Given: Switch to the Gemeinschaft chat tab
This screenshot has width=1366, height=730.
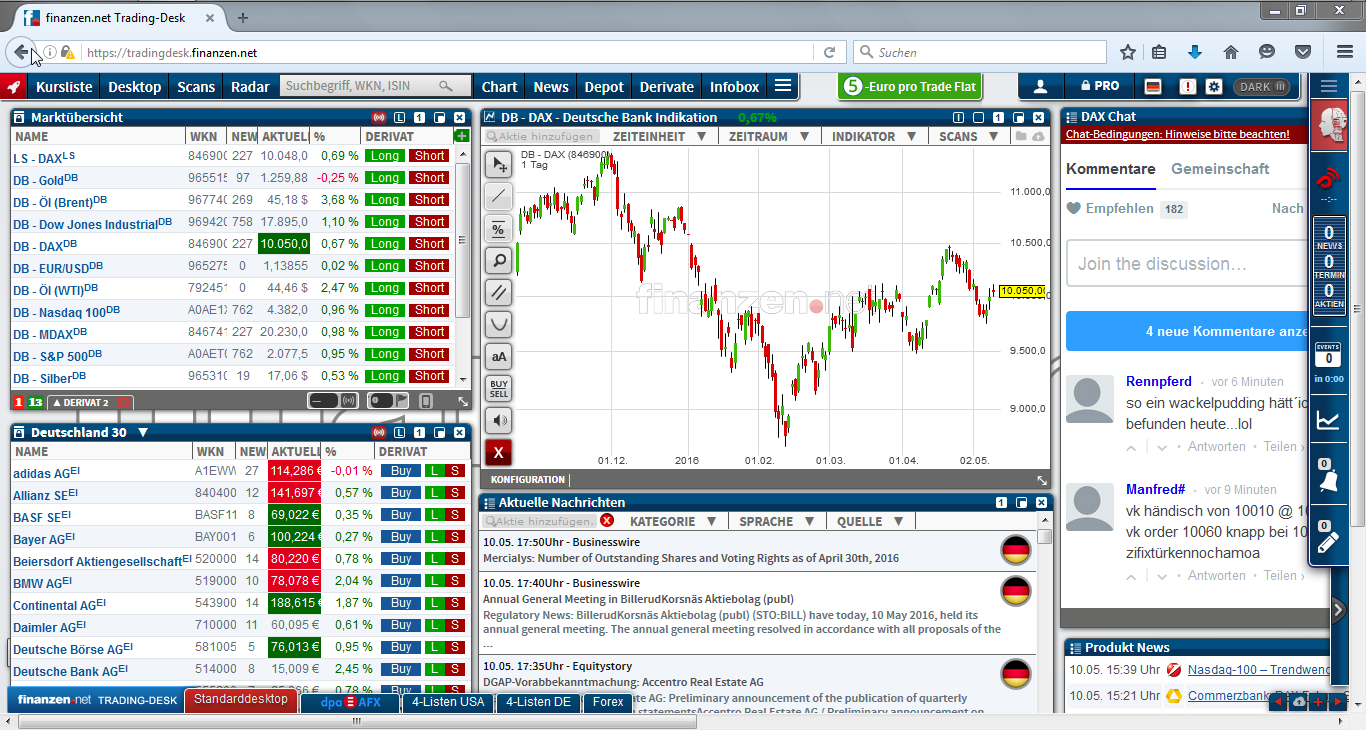Looking at the screenshot, I should click(1220, 169).
